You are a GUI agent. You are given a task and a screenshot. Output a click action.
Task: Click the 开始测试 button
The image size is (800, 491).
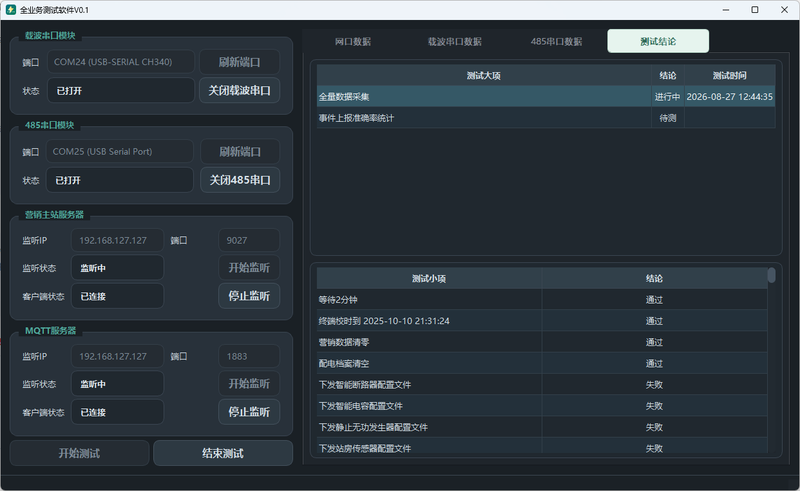[80, 453]
